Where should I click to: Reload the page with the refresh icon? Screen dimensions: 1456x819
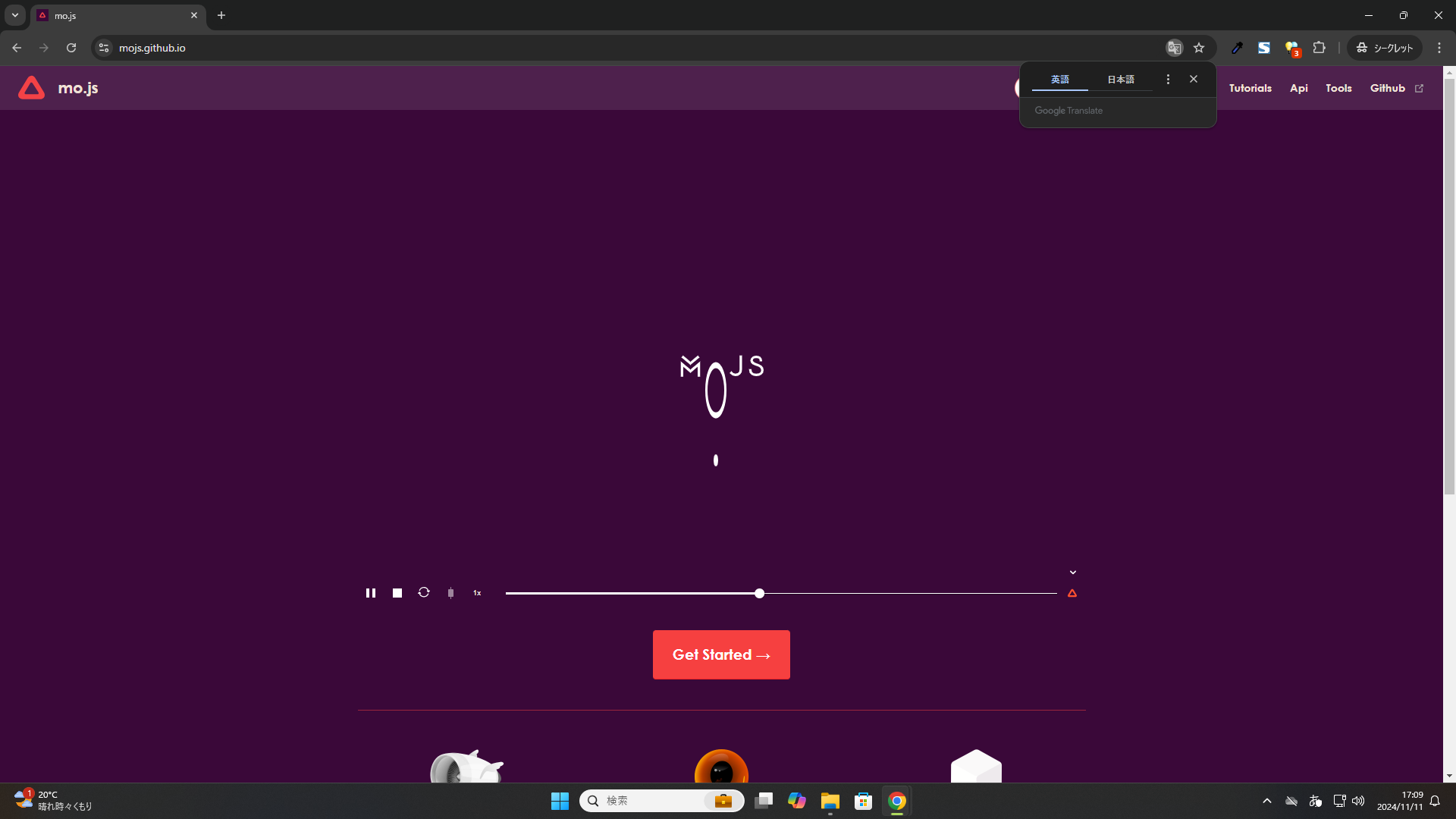coord(71,48)
